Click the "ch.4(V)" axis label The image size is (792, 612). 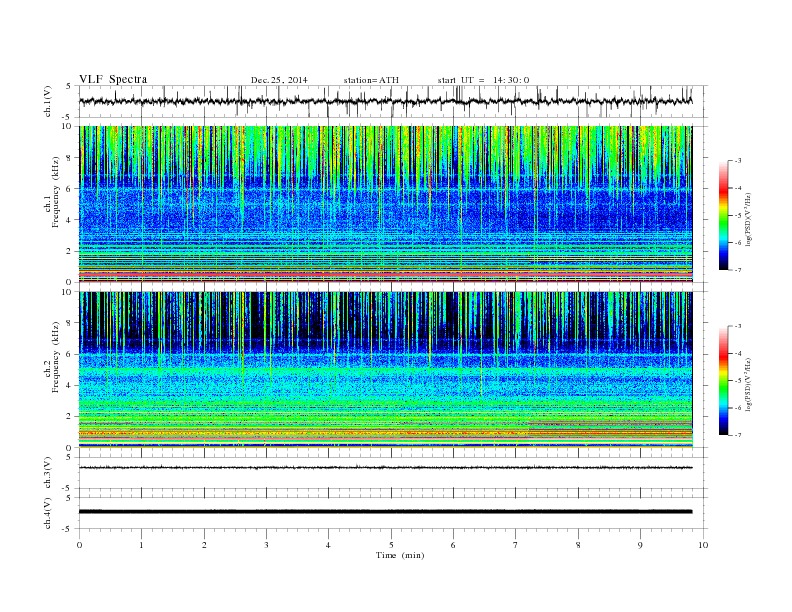coord(48,513)
